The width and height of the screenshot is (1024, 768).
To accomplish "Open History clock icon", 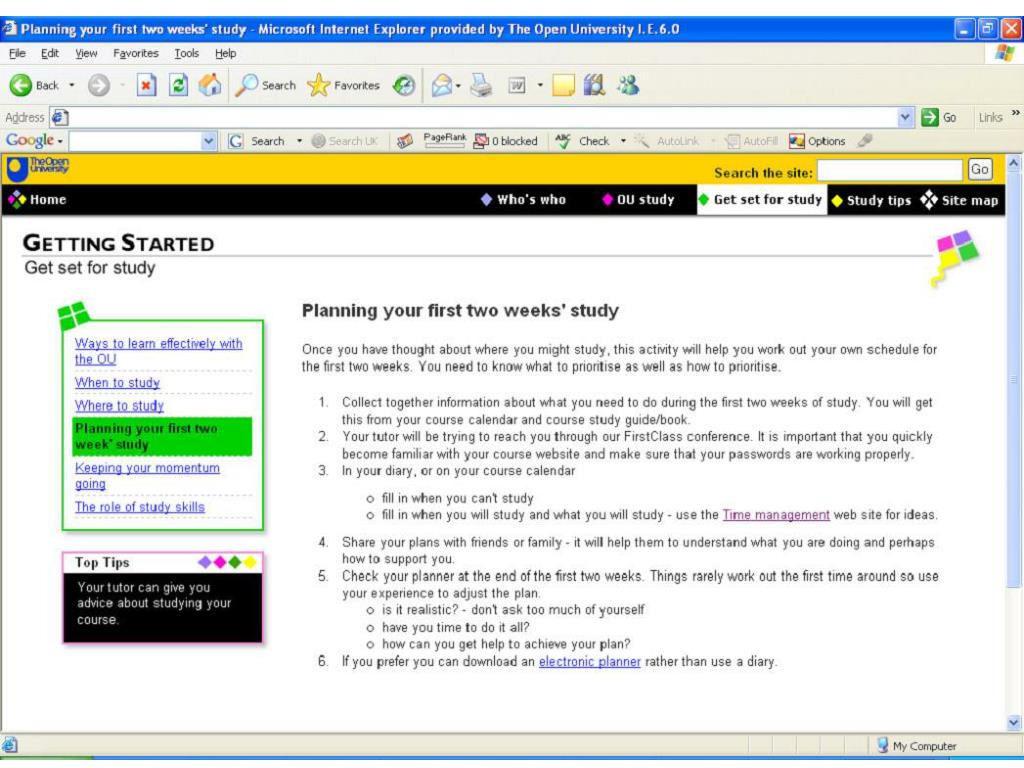I will click(x=404, y=85).
